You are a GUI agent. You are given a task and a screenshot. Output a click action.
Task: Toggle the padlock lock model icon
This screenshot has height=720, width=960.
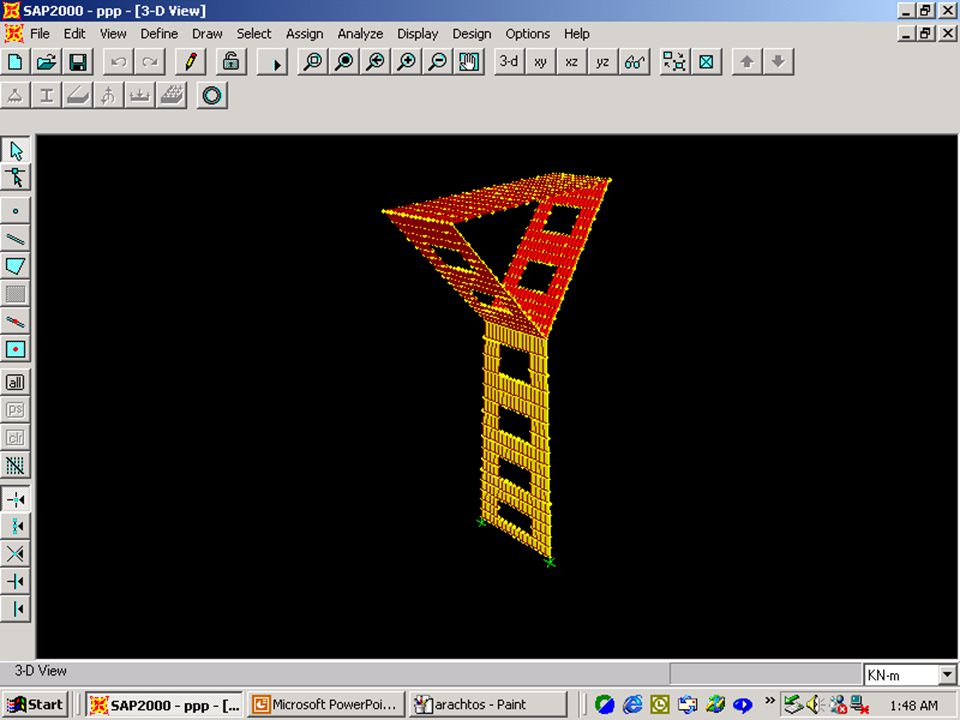click(x=231, y=62)
